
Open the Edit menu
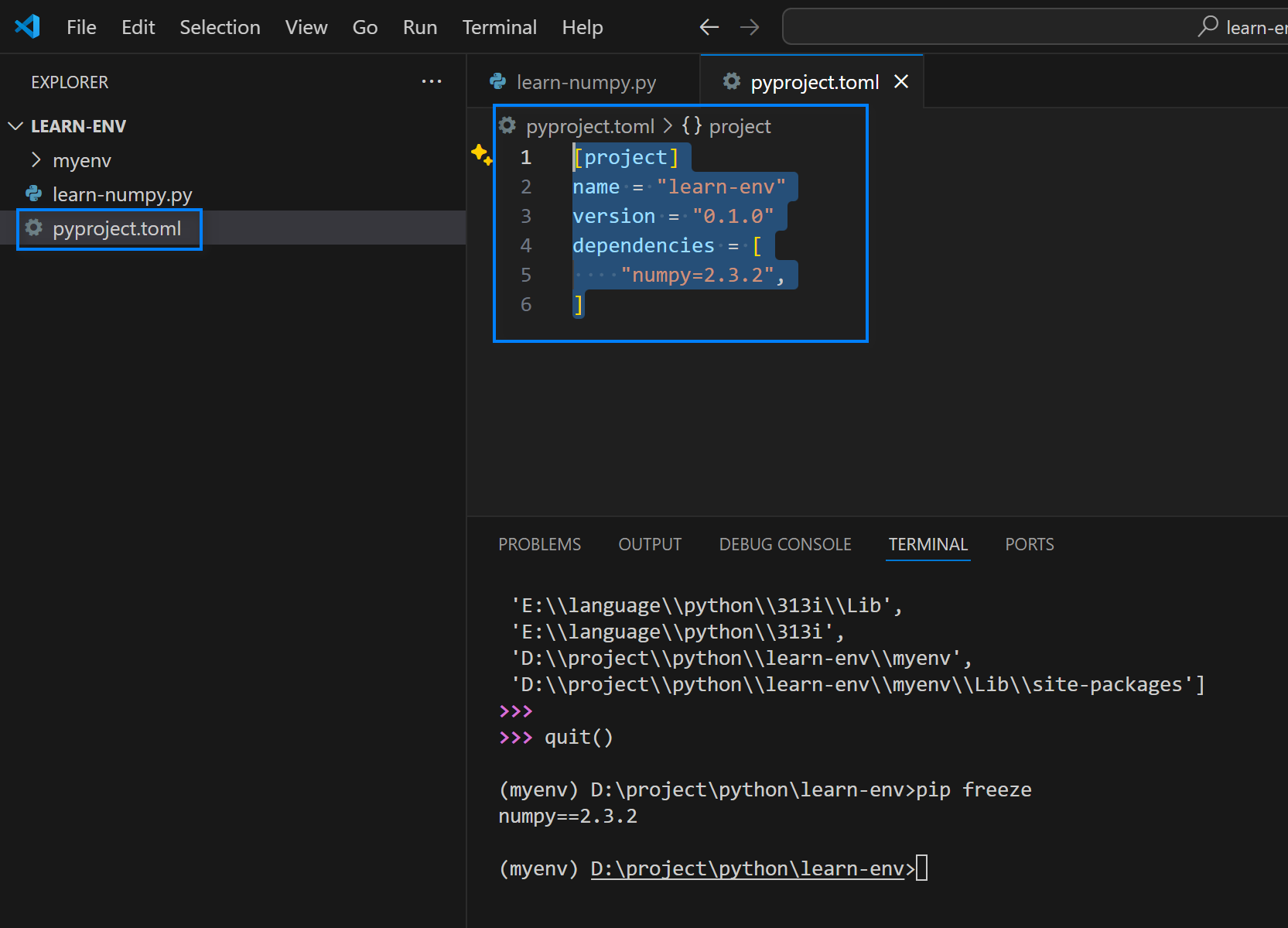pyautogui.click(x=138, y=27)
